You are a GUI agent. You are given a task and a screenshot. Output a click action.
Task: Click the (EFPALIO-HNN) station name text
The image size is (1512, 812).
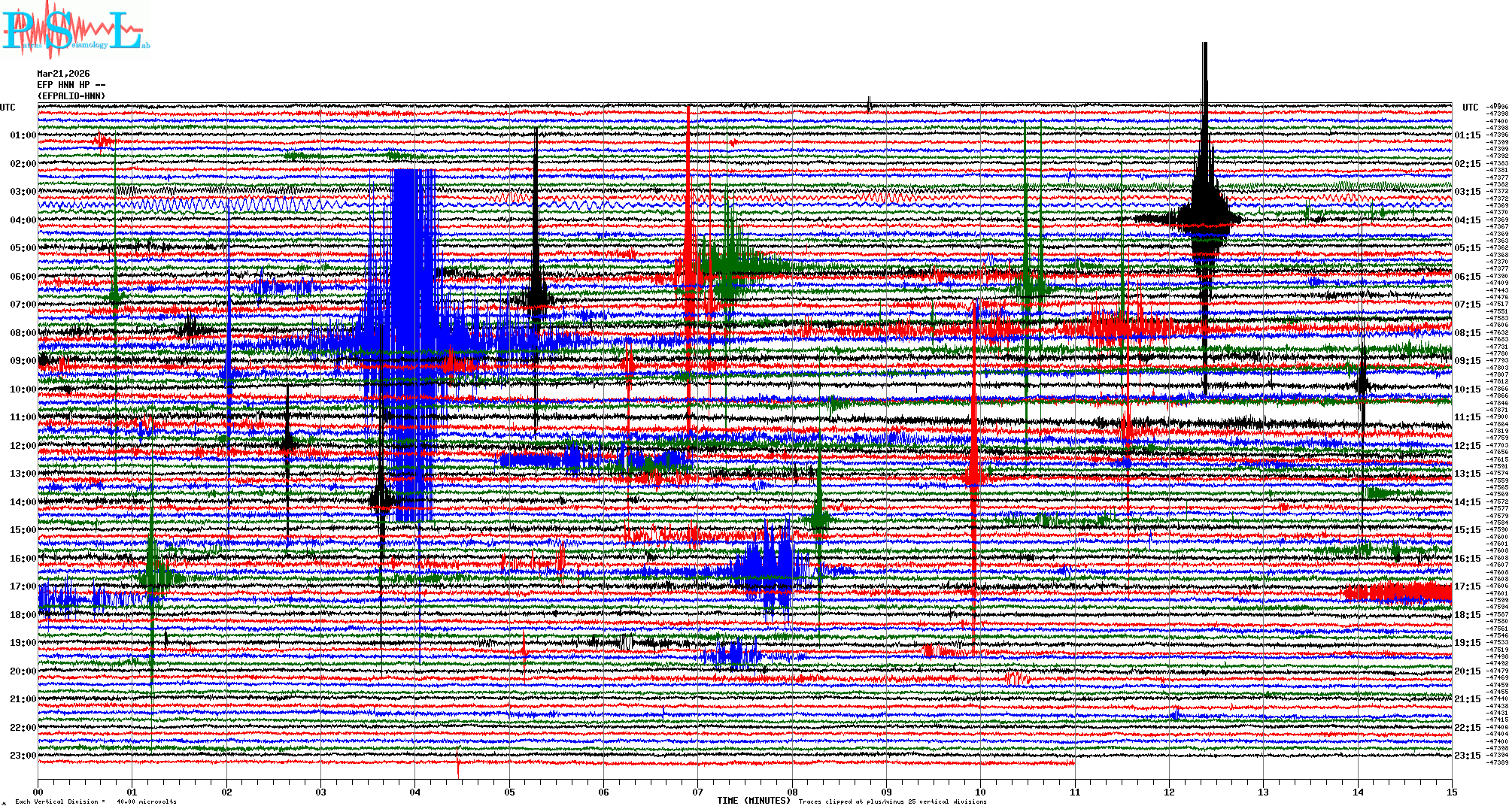tap(71, 96)
